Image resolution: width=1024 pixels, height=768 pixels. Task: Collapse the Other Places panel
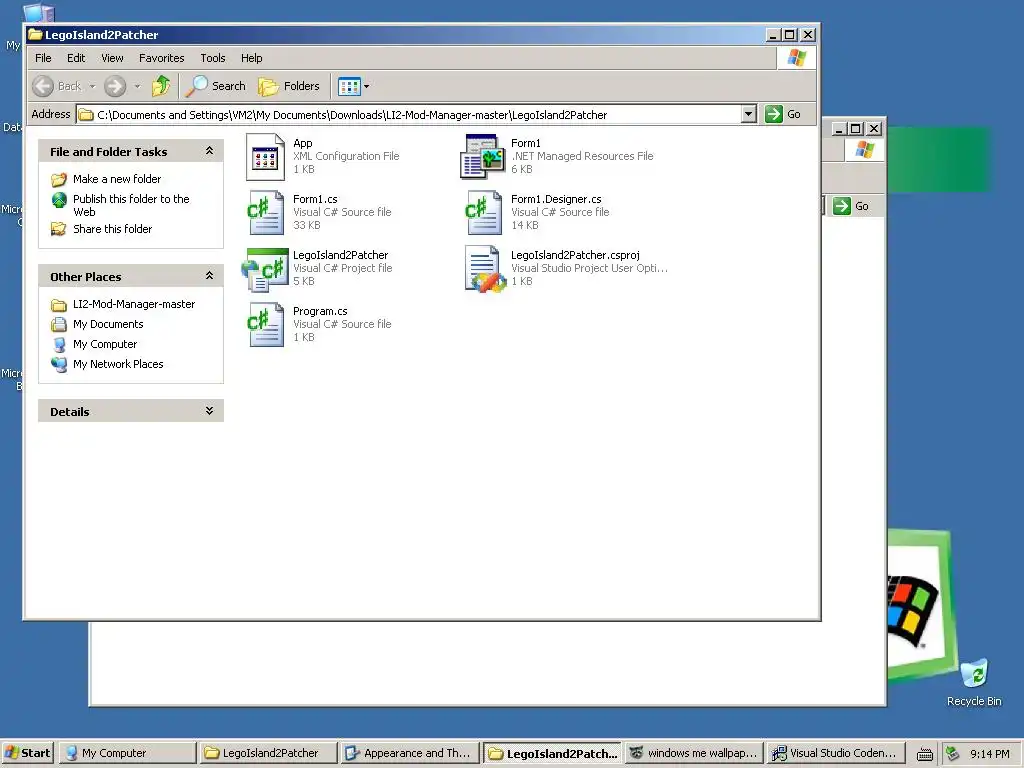coord(209,276)
